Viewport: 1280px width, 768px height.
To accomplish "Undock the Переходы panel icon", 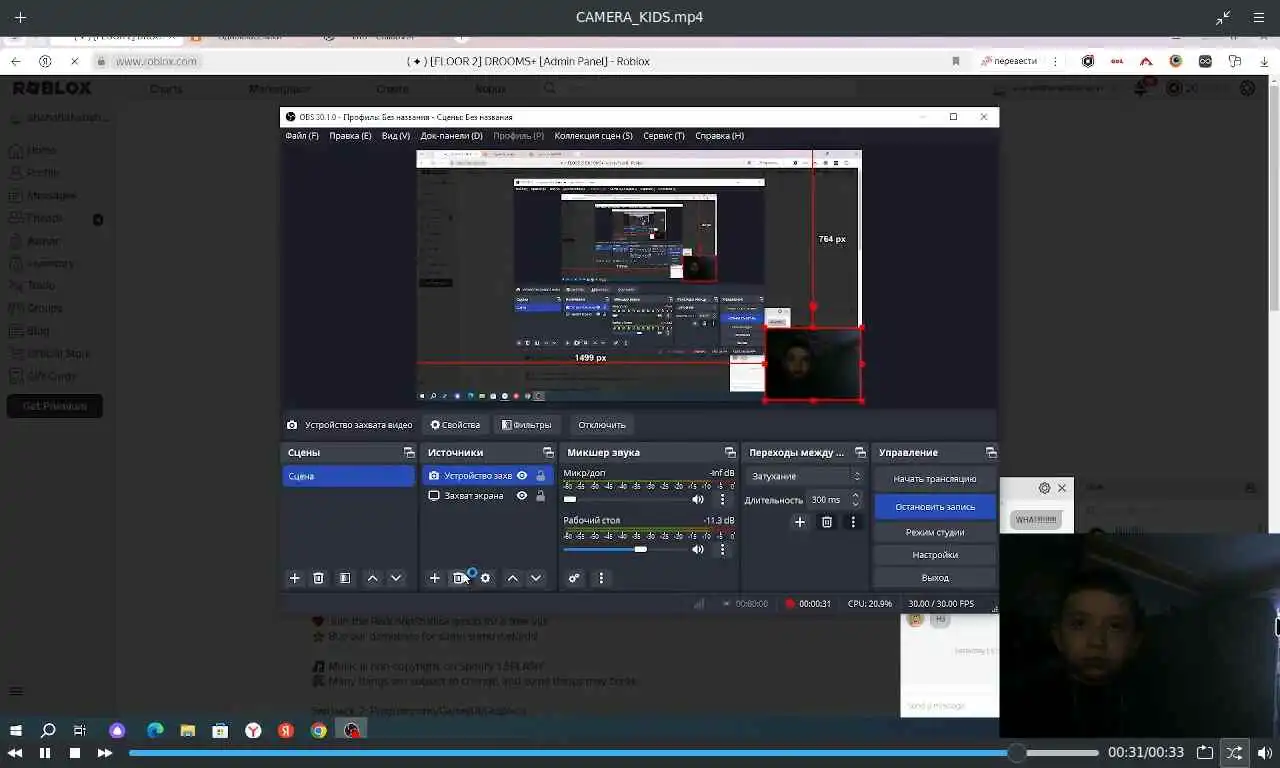I will click(x=860, y=453).
